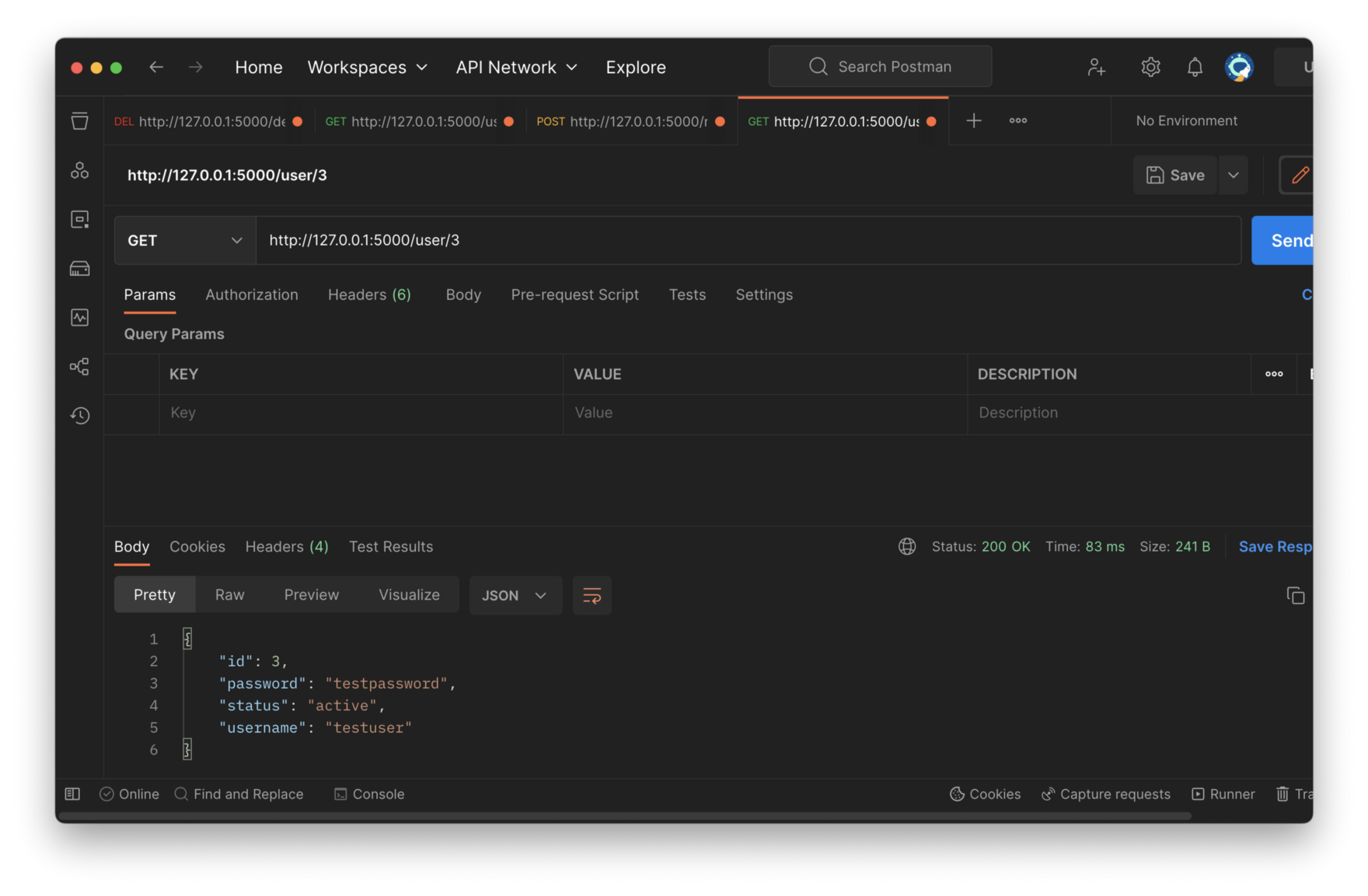
Task: Open the params table column options dots
Action: (1273, 374)
